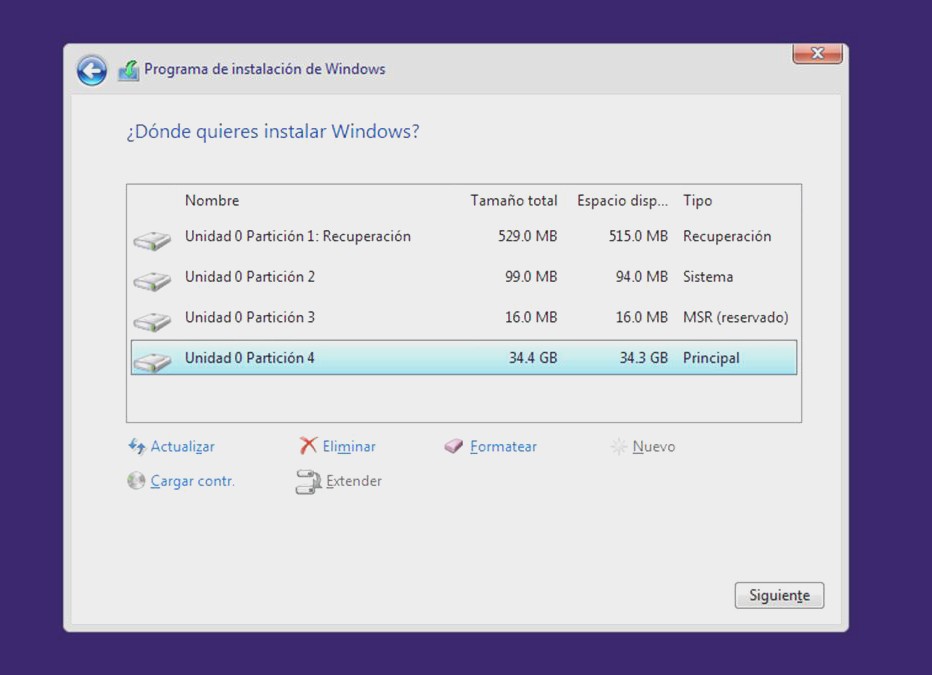Click the 34.4 GB total size cell
Image resolution: width=932 pixels, height=675 pixels.
point(533,358)
